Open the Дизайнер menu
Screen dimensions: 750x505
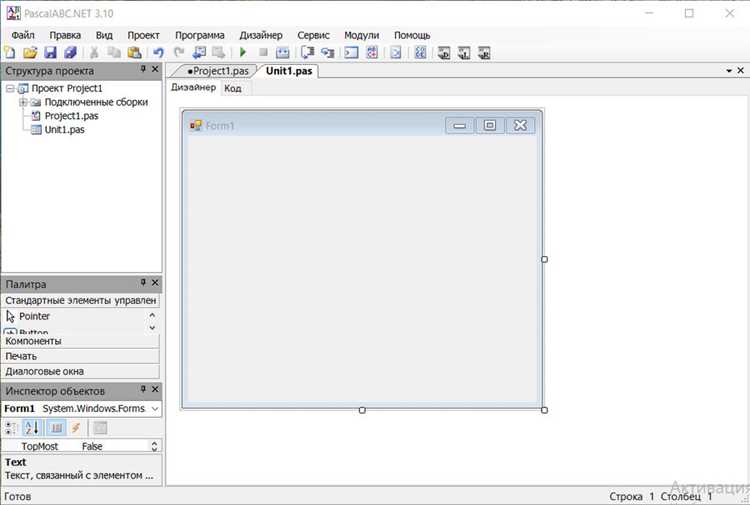(261, 35)
